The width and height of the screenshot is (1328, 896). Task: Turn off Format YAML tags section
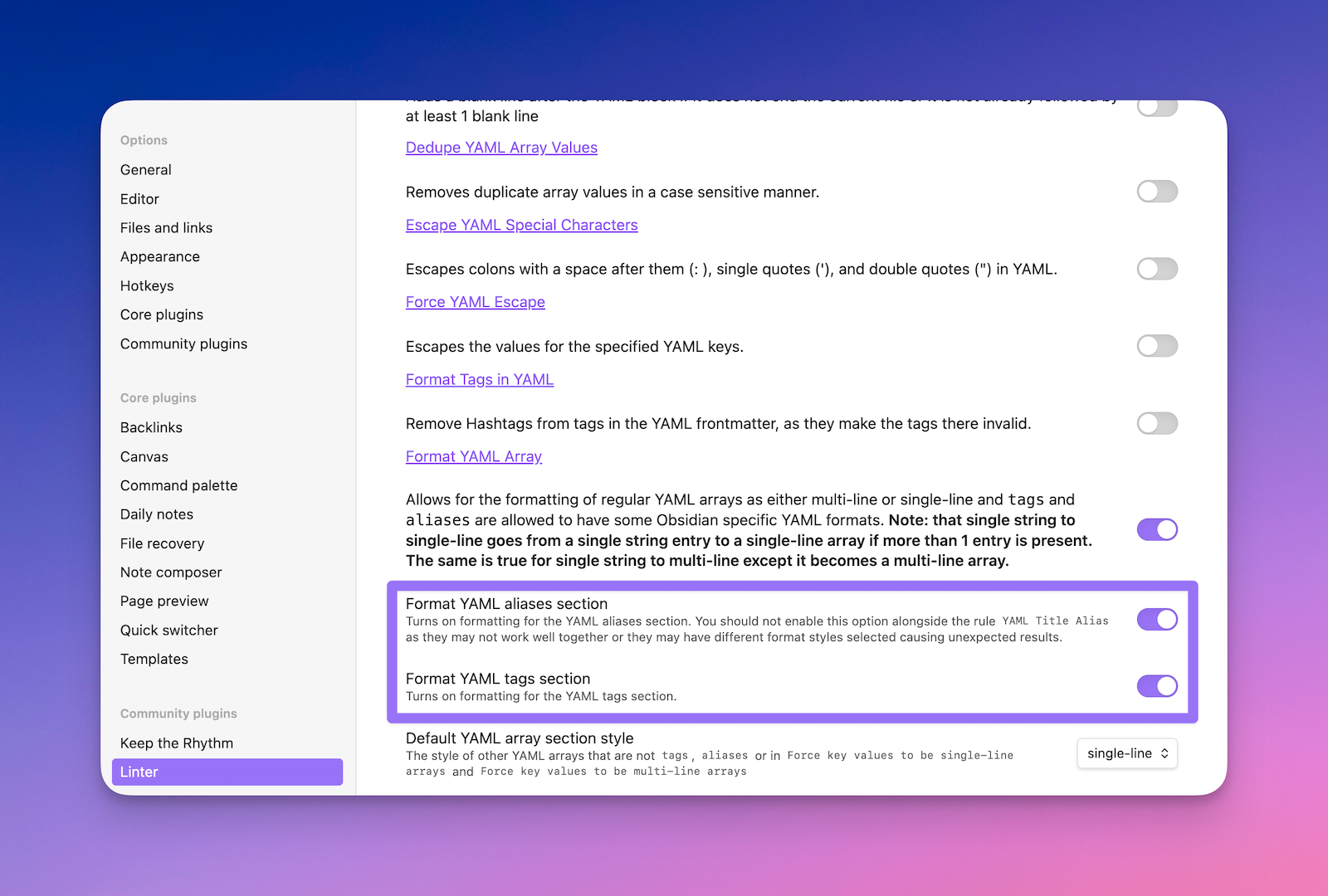(x=1157, y=686)
